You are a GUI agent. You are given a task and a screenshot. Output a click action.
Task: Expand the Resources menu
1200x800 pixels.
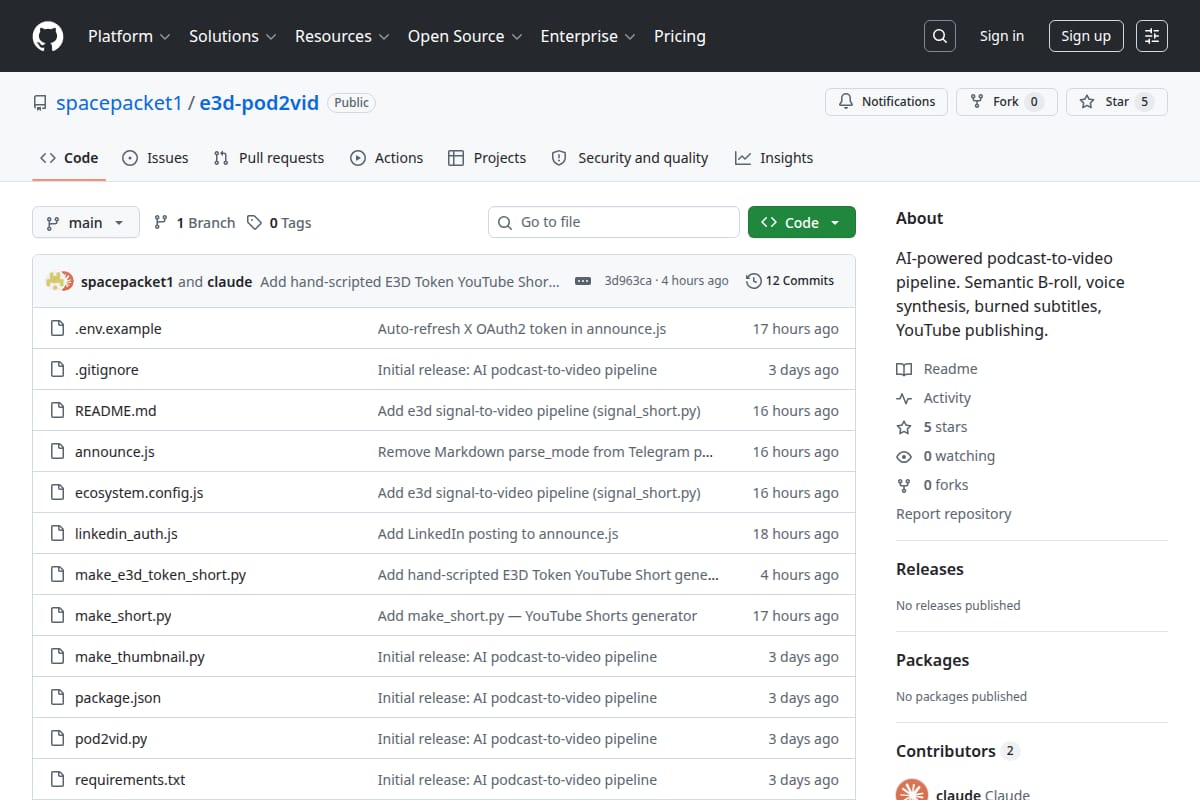pos(341,36)
